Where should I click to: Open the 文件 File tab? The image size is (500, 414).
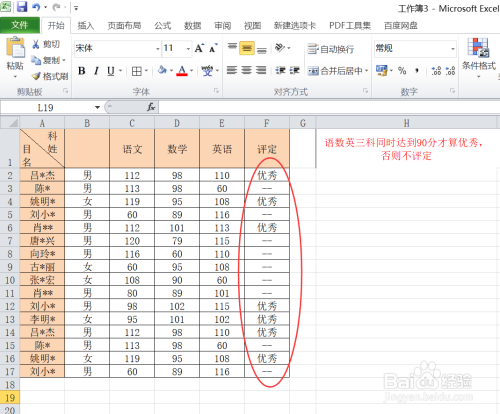pos(20,25)
